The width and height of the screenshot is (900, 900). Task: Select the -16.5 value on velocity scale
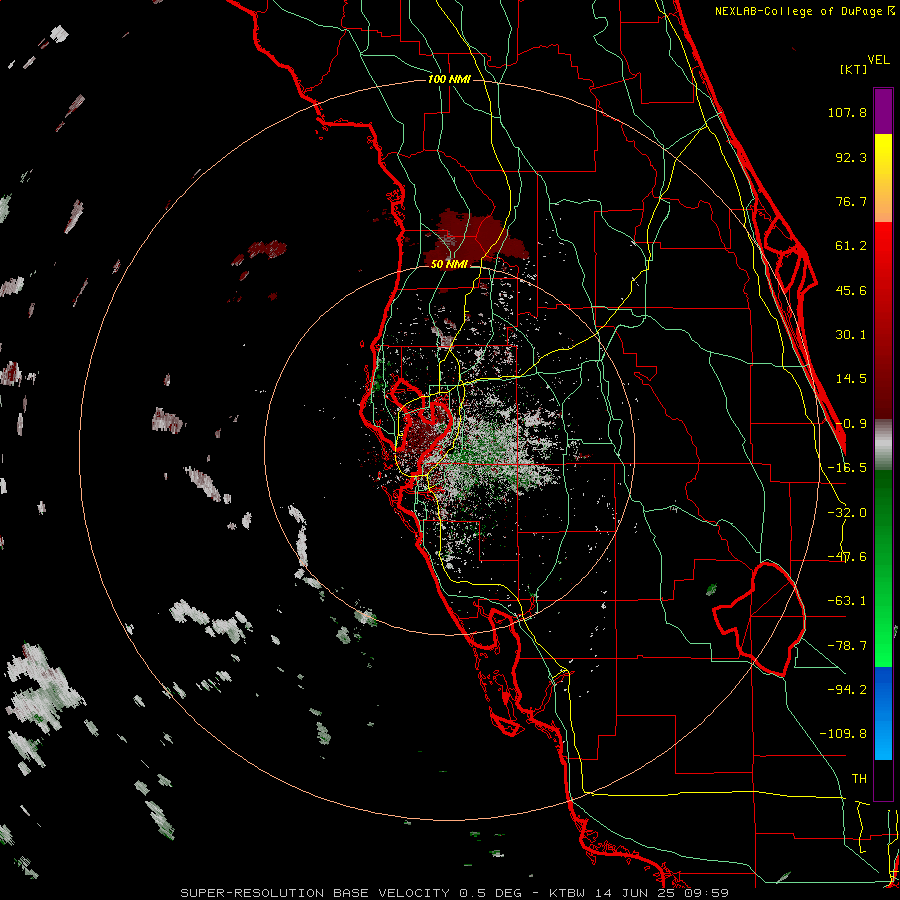(847, 468)
